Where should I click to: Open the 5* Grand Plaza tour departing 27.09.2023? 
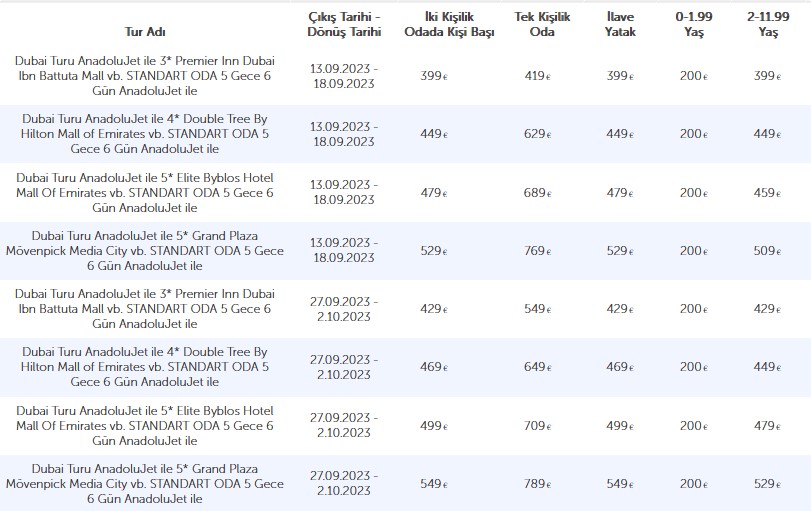[145, 484]
